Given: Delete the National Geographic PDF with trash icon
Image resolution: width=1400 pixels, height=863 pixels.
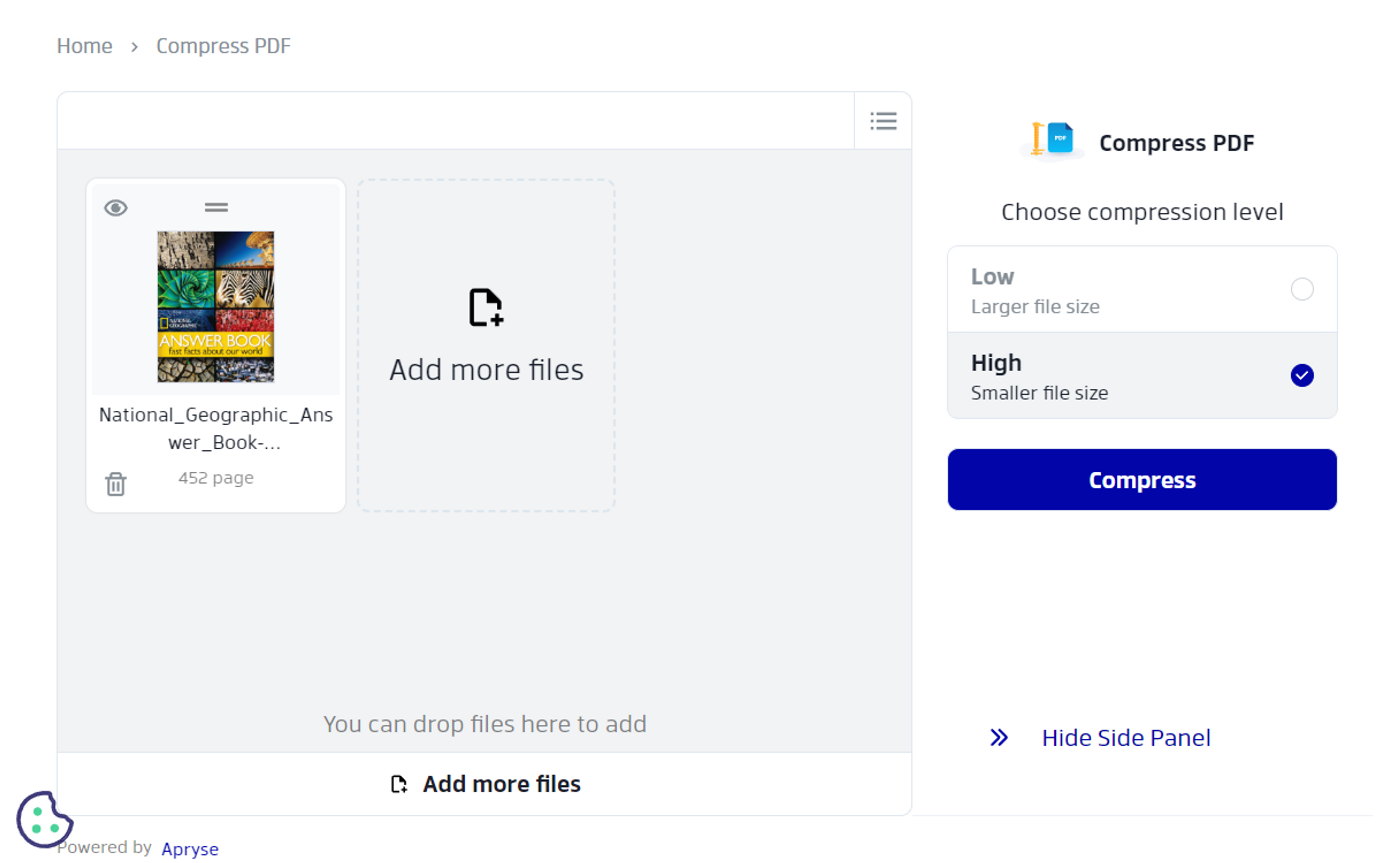Looking at the screenshot, I should [116, 484].
